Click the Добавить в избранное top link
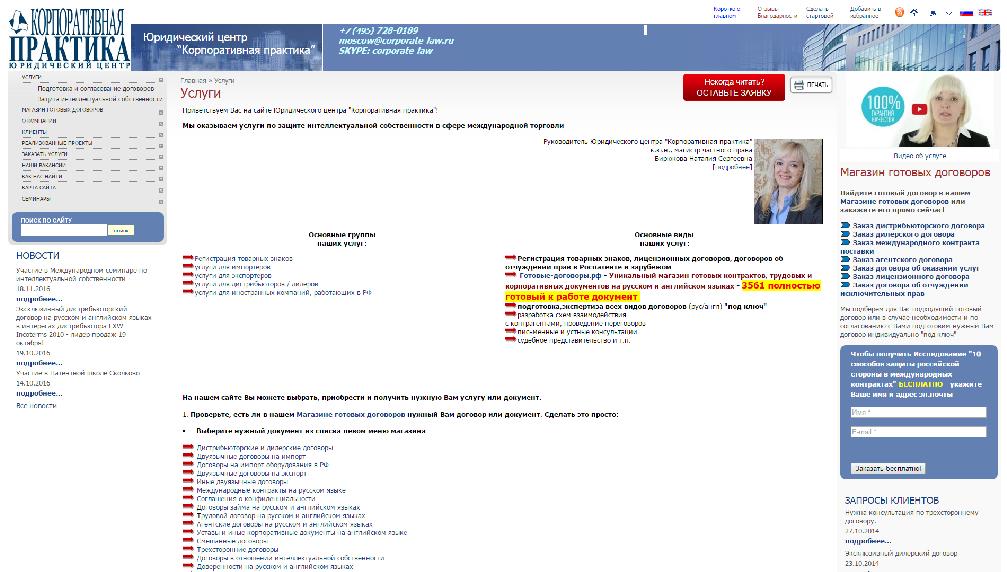The width and height of the screenshot is (1007, 572). pos(865,12)
